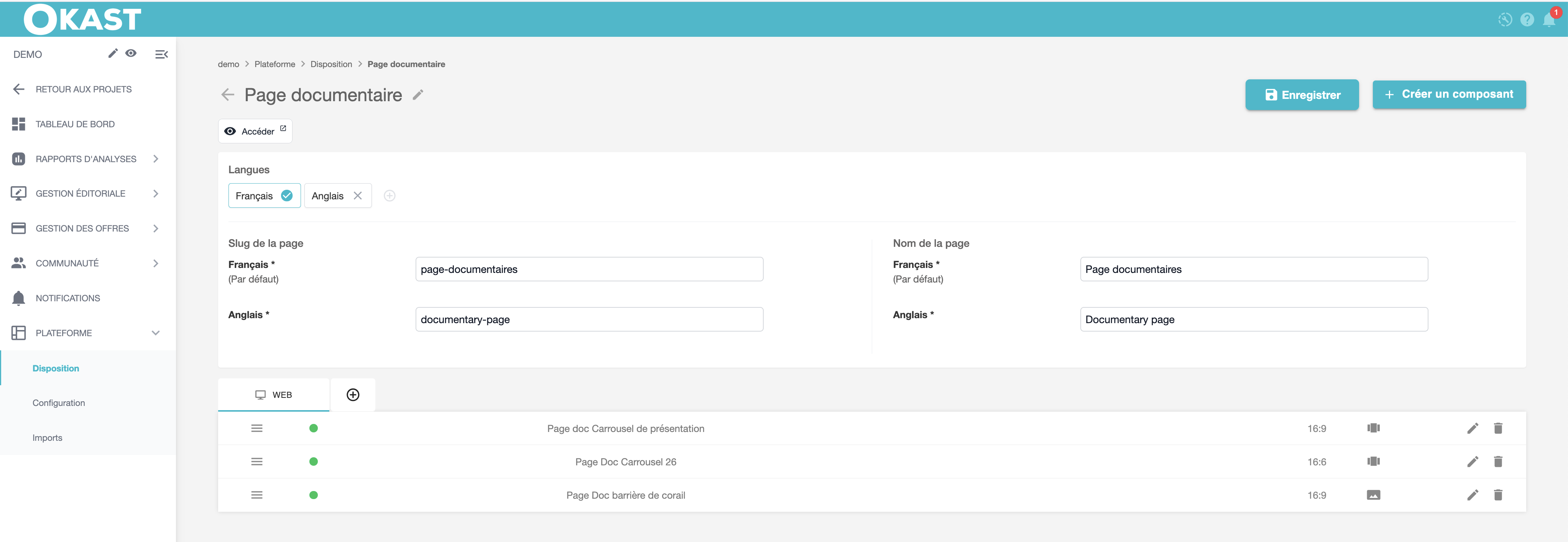The image size is (1568, 542).
Task: Click the French slug input field
Action: [x=588, y=269]
